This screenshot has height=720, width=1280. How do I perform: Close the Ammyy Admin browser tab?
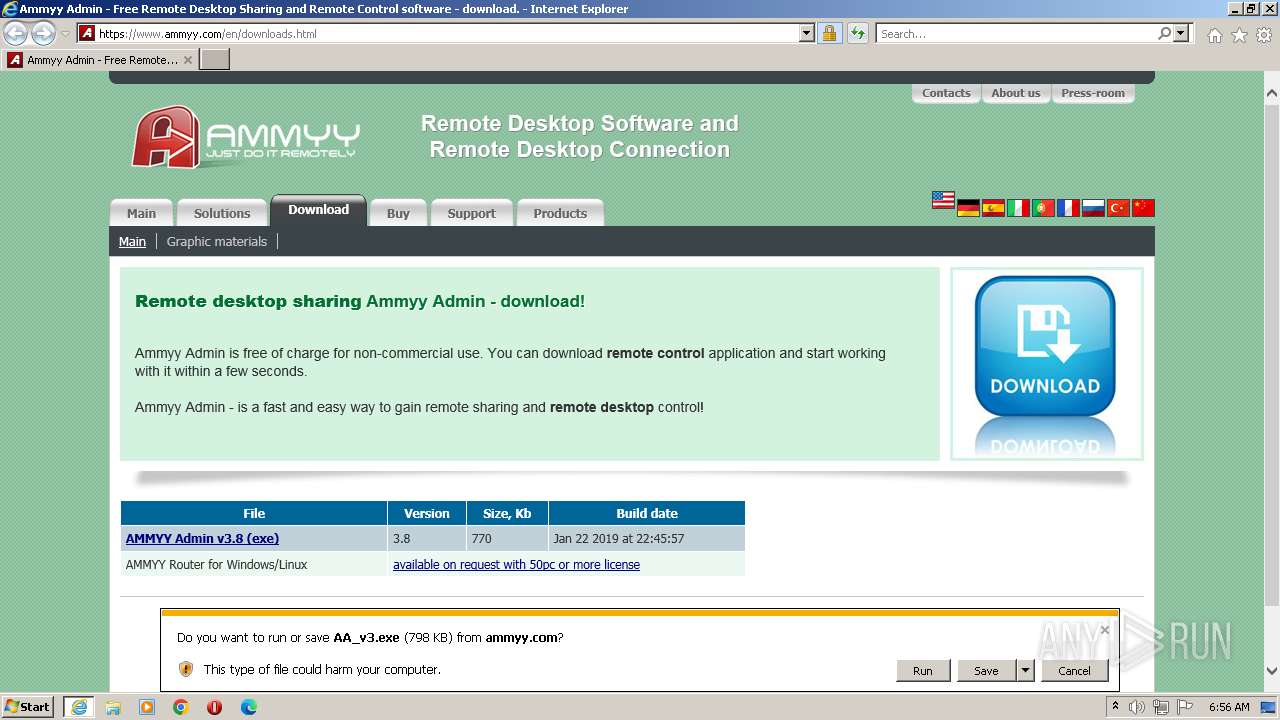click(188, 60)
